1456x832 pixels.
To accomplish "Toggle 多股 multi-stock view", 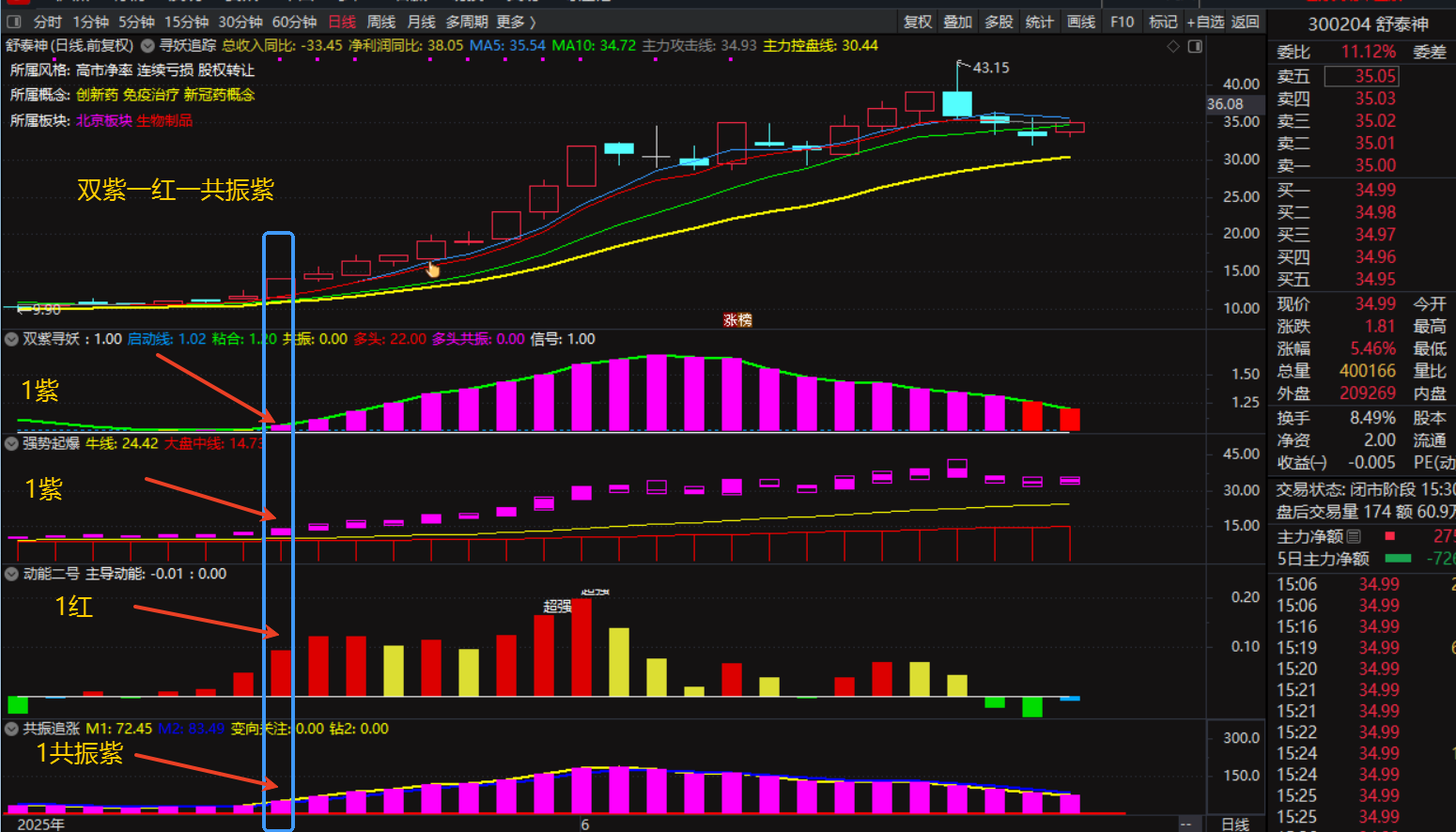I will coord(999,22).
